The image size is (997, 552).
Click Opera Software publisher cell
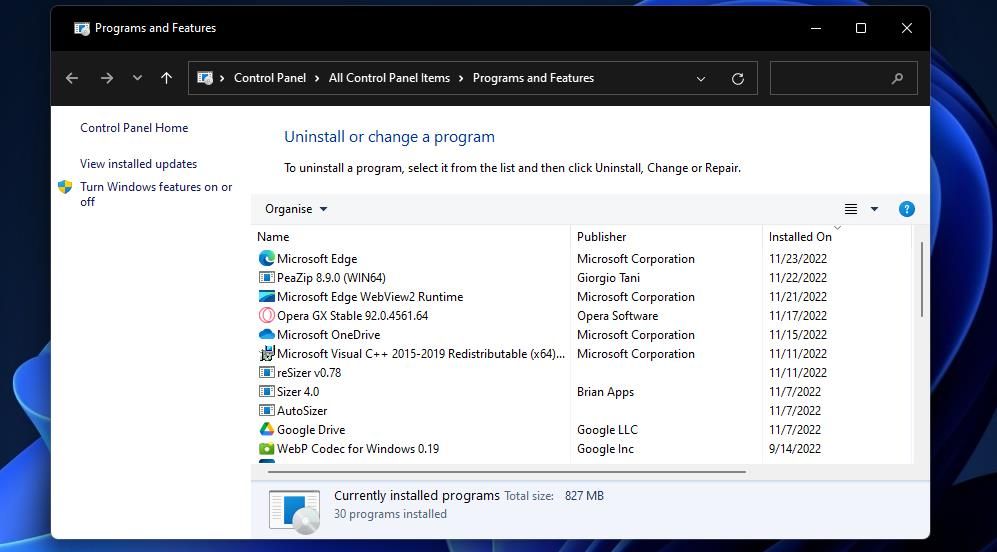[x=617, y=316]
